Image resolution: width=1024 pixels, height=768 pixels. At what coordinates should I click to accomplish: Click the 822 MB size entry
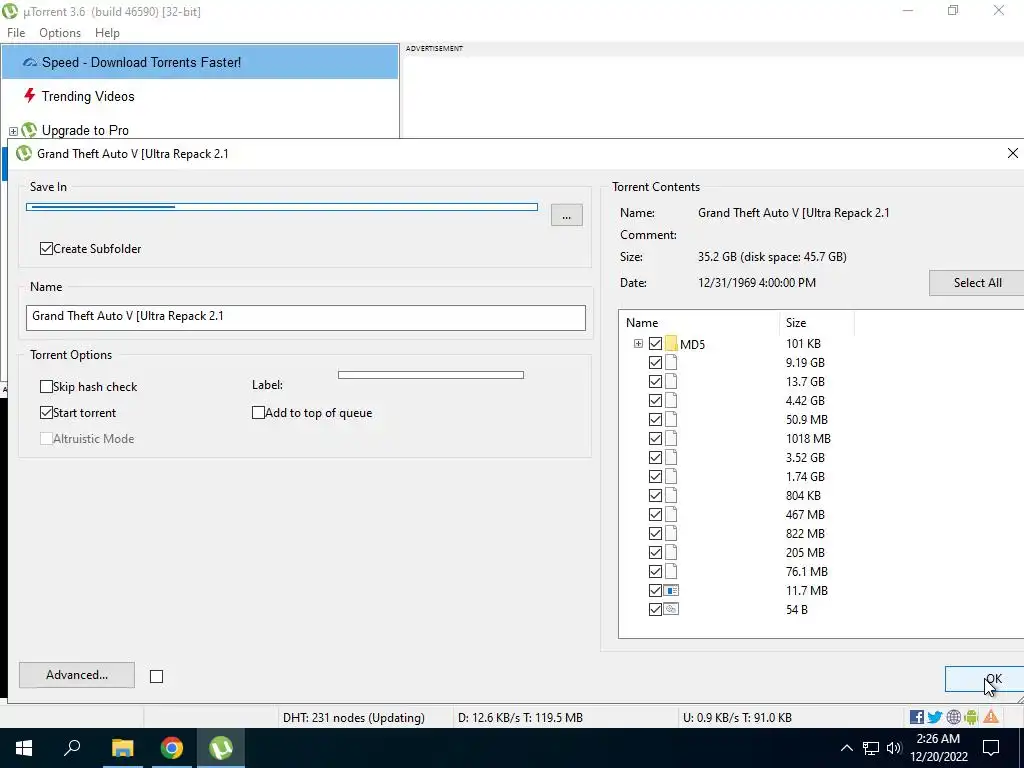(805, 533)
